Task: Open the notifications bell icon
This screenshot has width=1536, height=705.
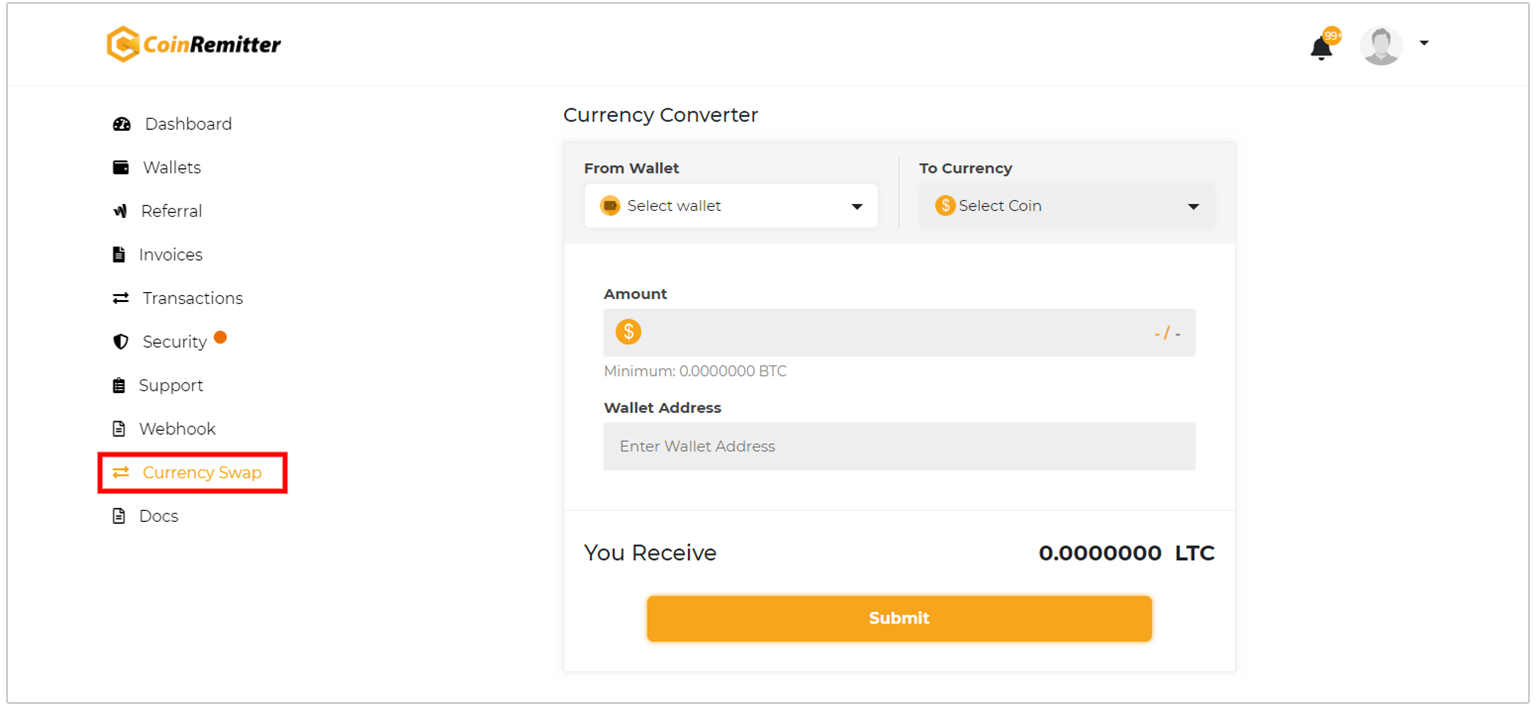Action: 1322,47
